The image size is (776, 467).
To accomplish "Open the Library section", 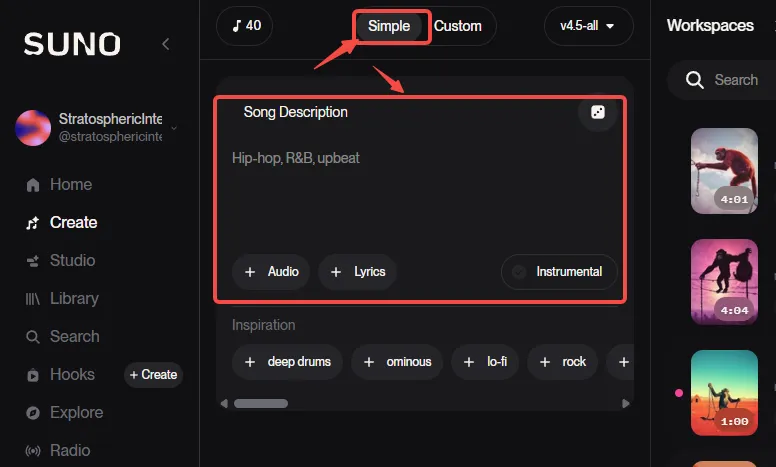I will coord(62,298).
